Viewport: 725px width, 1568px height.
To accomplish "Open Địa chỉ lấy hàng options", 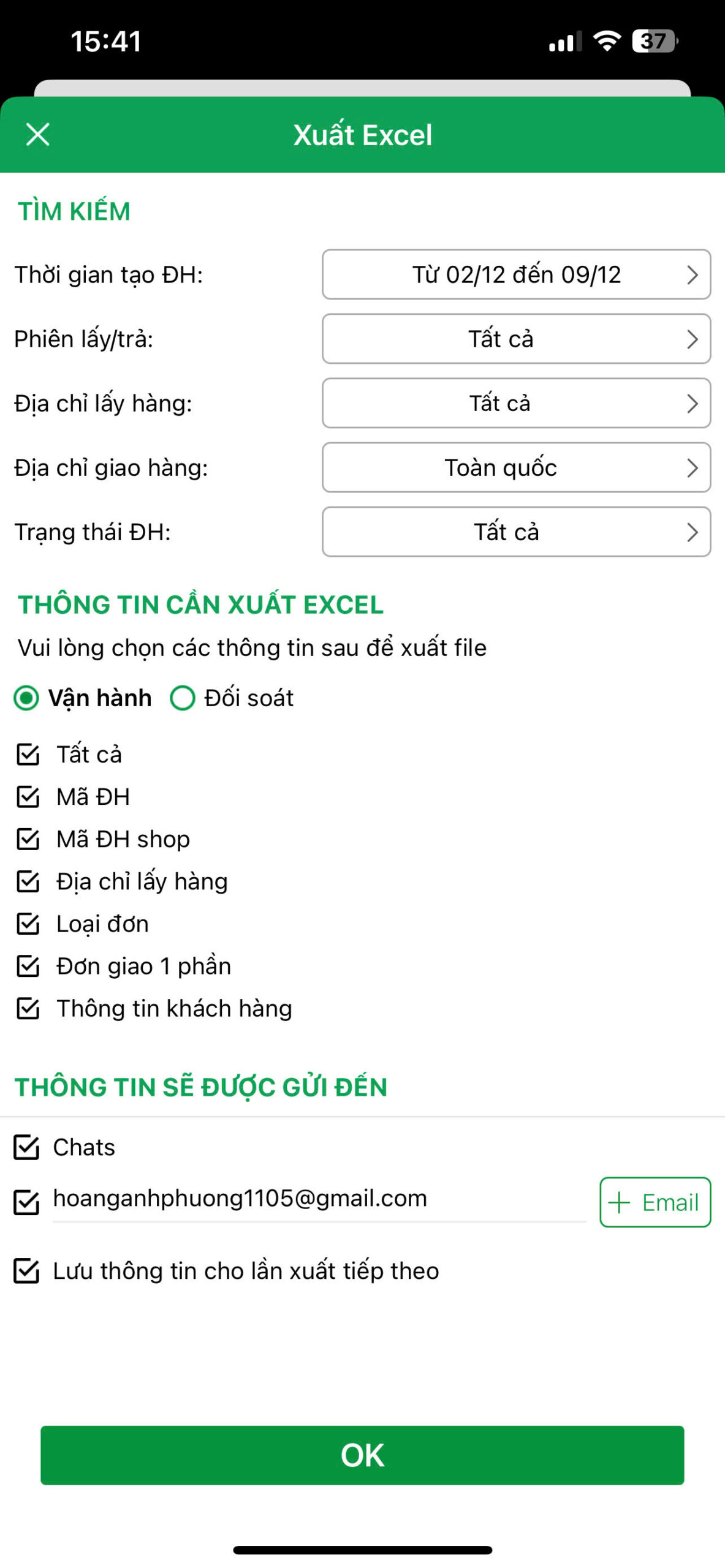I will pyautogui.click(x=516, y=403).
